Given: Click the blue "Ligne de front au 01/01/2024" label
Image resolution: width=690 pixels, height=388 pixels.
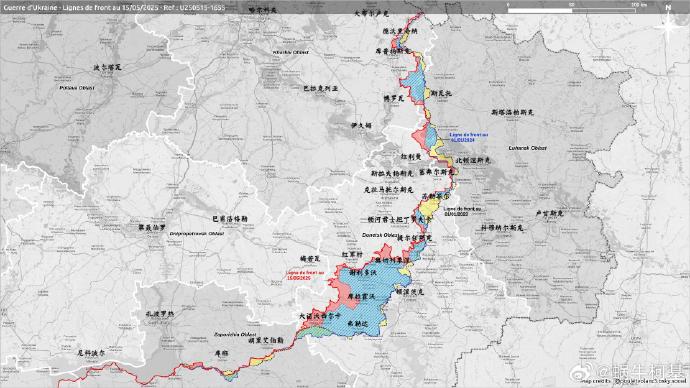Looking at the screenshot, I should point(468,137).
